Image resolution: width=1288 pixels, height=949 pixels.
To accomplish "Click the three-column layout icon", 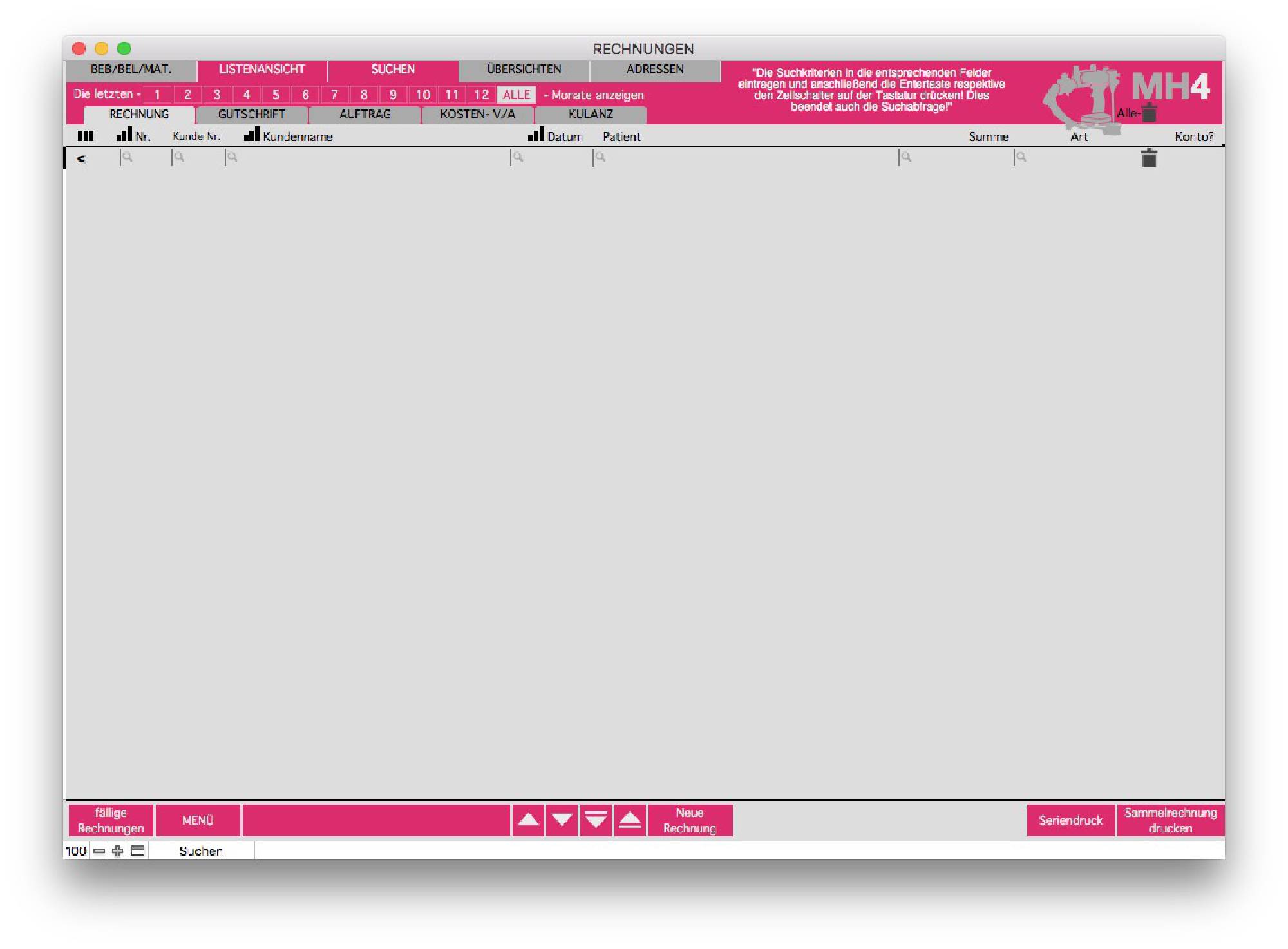I will tap(85, 136).
